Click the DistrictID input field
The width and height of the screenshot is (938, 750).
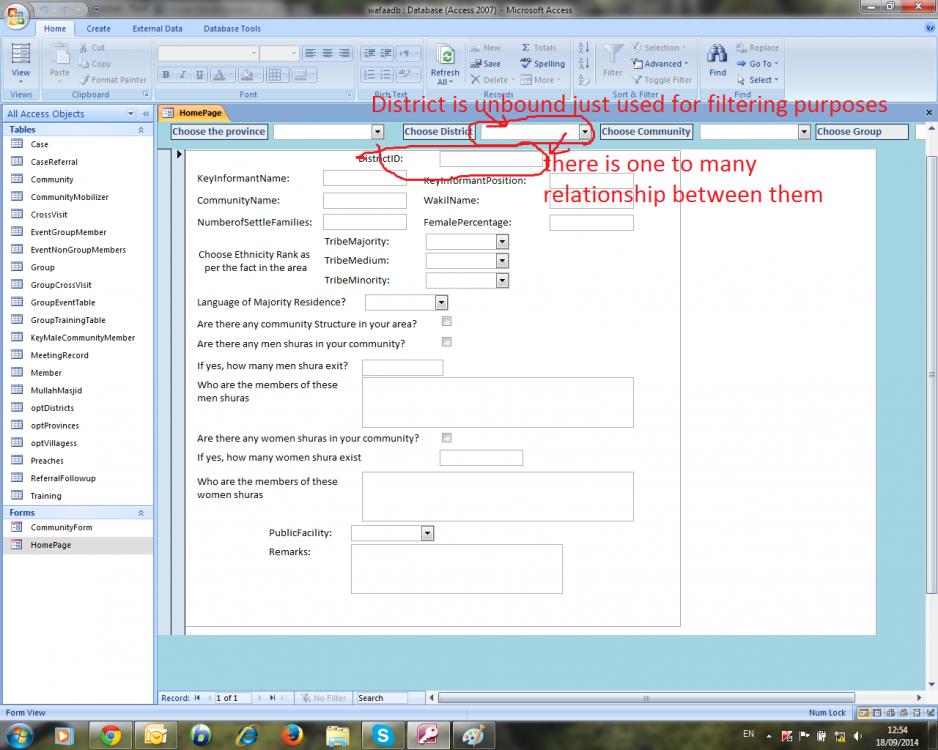[491, 158]
